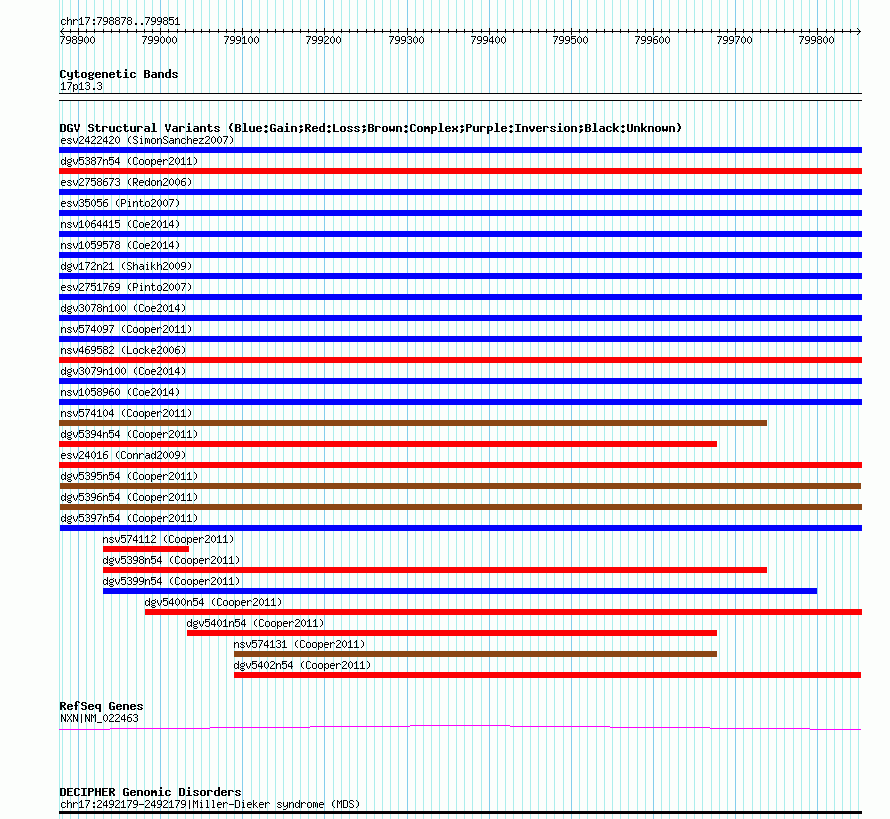Open the dgv5396n54 (Cooper2011) label

129,497
